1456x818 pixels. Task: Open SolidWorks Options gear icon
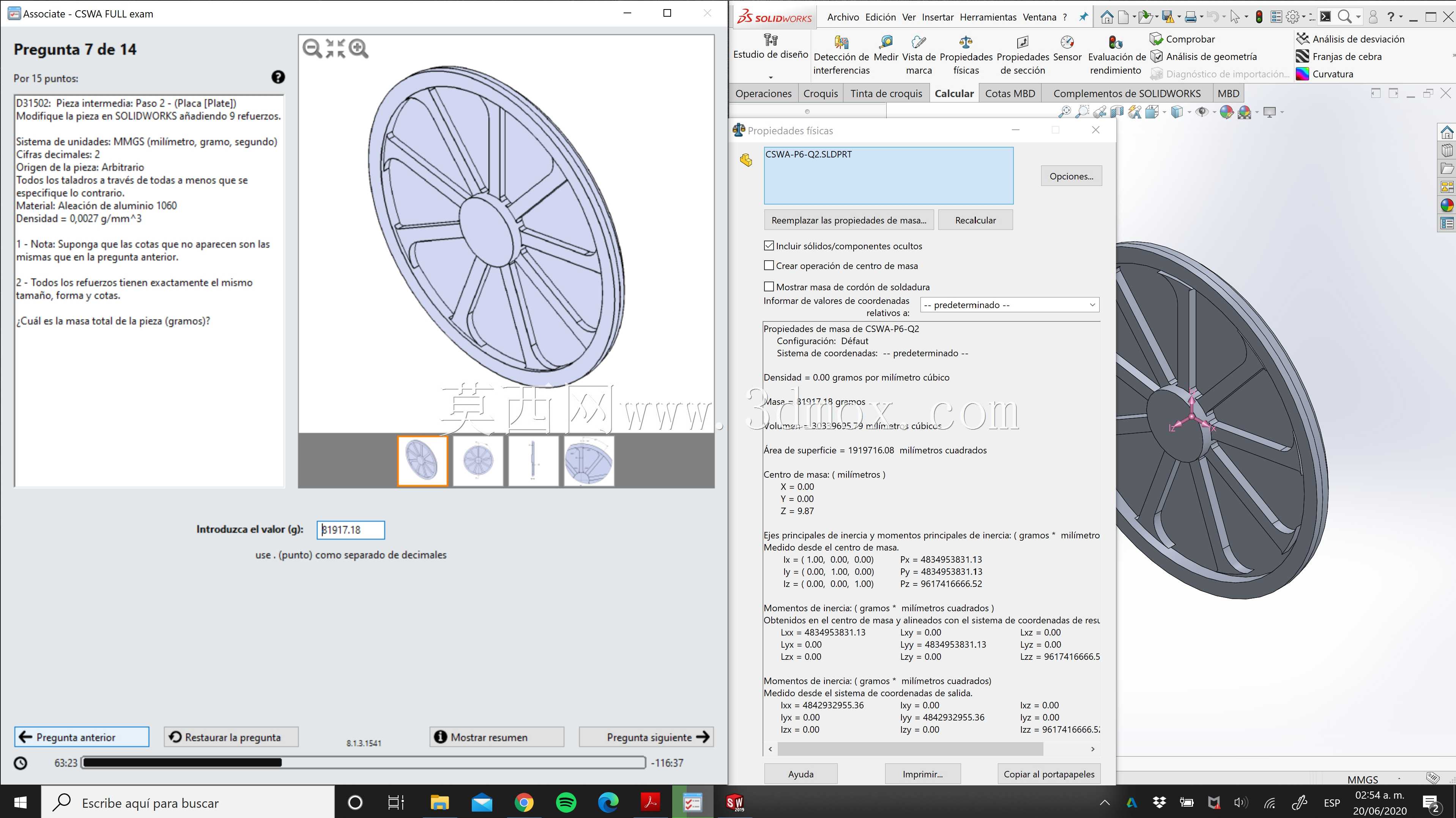pos(1292,17)
